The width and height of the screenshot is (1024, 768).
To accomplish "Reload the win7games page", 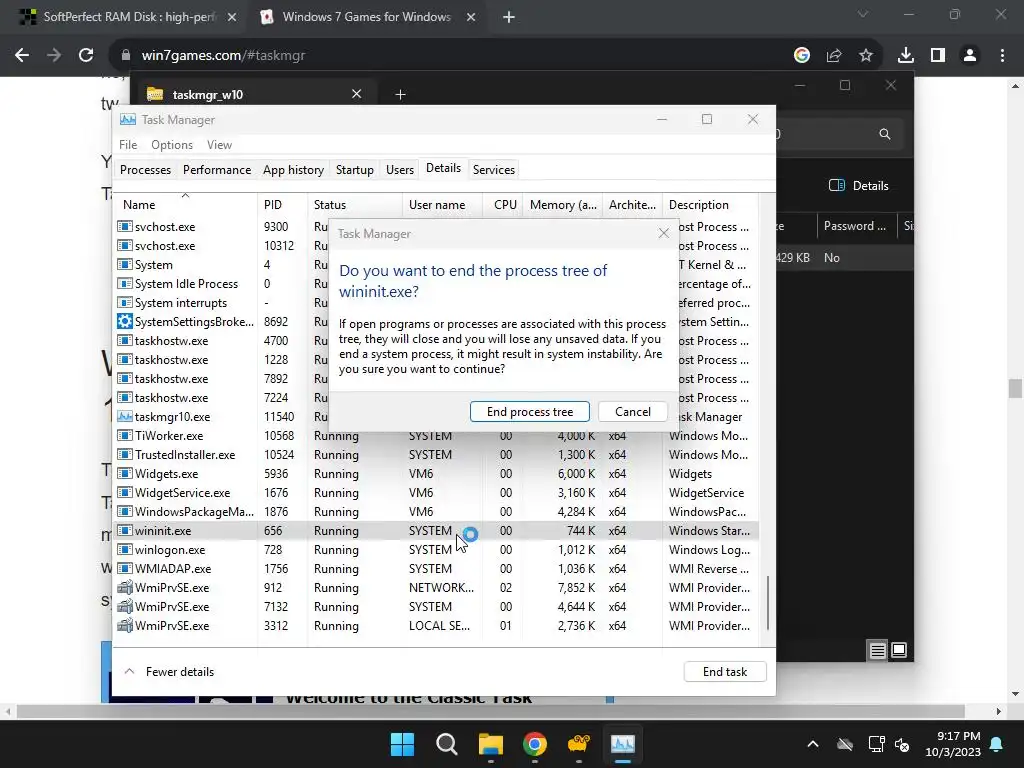I will click(x=86, y=56).
